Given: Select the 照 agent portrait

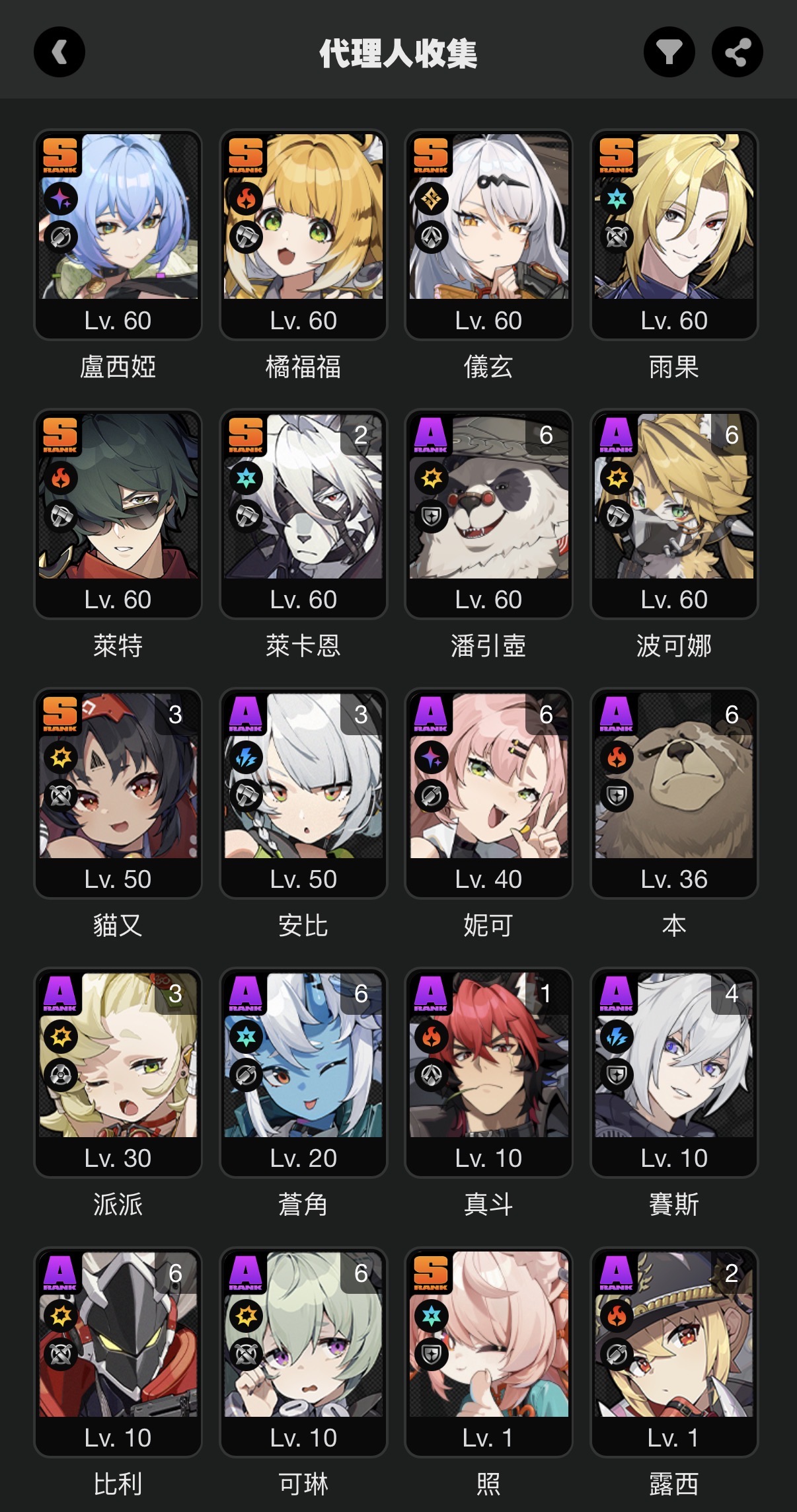Looking at the screenshot, I should click(x=488, y=1334).
